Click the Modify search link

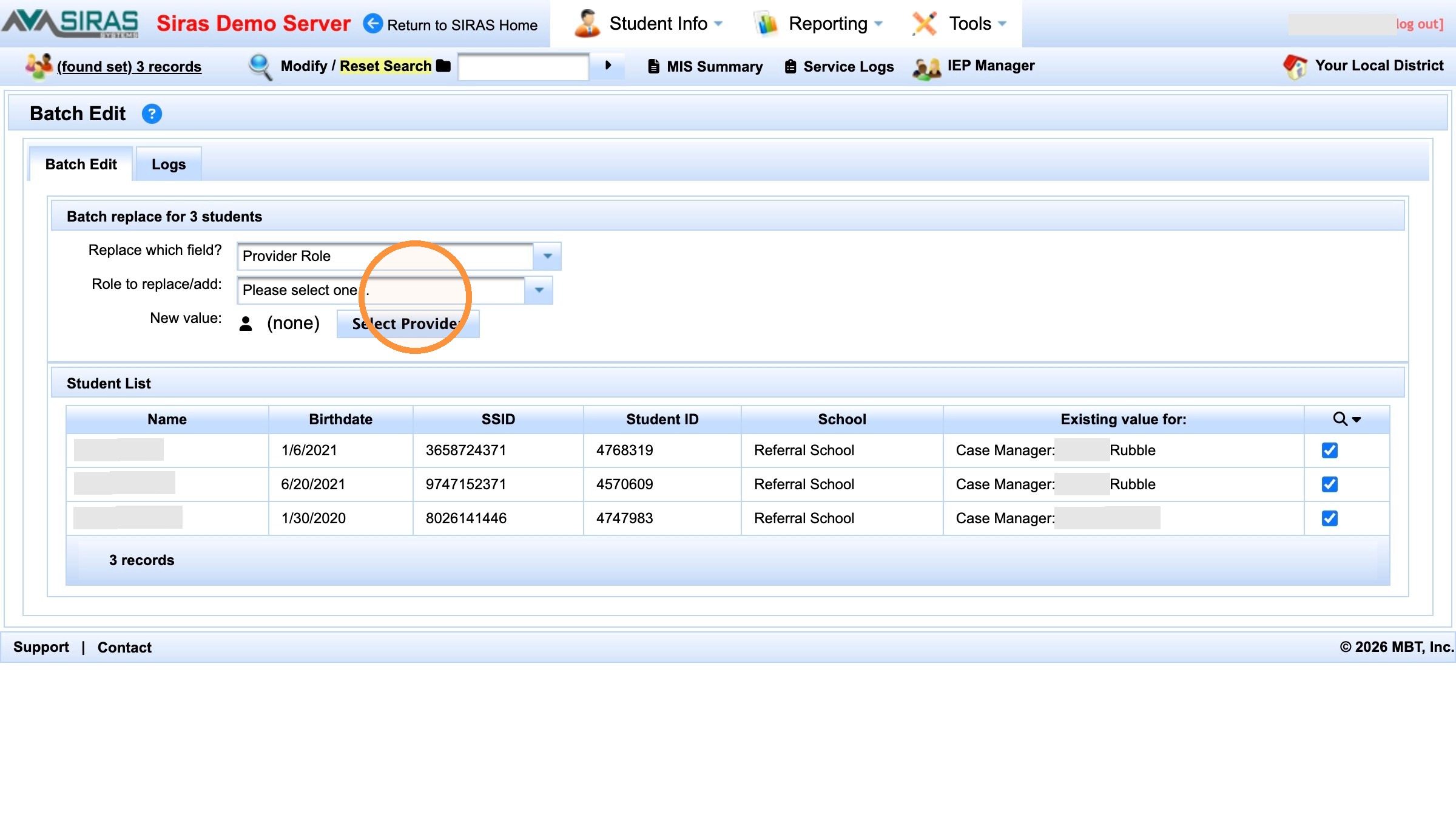[303, 66]
